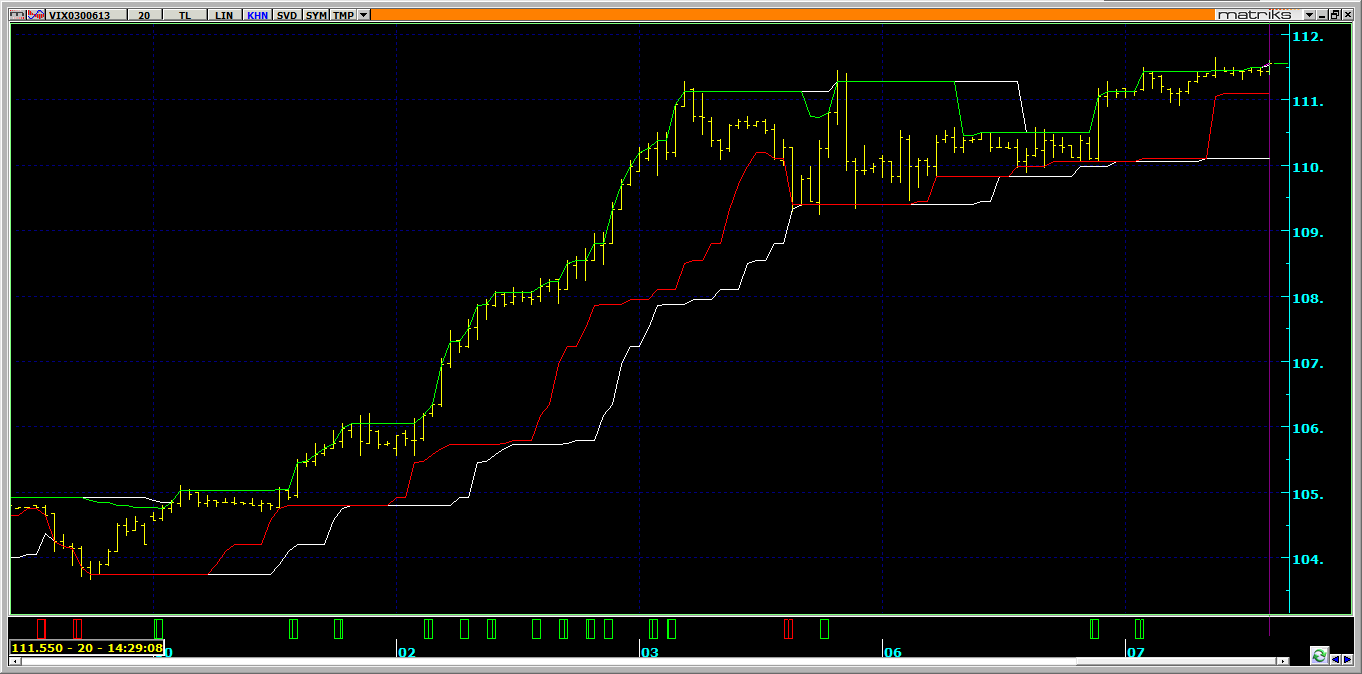Toggle the KHN button
Image resolution: width=1362 pixels, height=674 pixels.
point(257,15)
